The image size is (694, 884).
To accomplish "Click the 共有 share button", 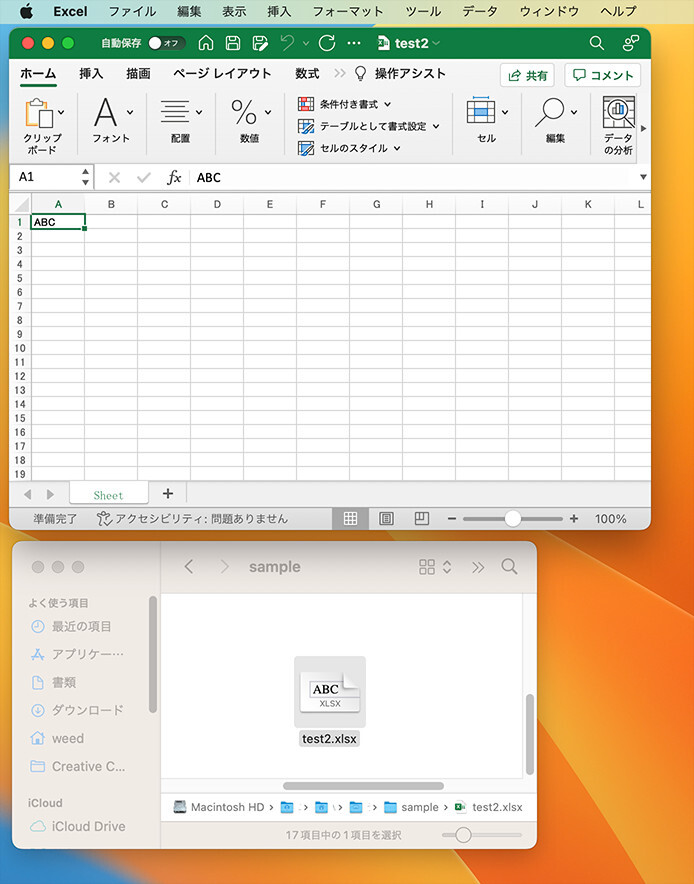I will tap(527, 76).
